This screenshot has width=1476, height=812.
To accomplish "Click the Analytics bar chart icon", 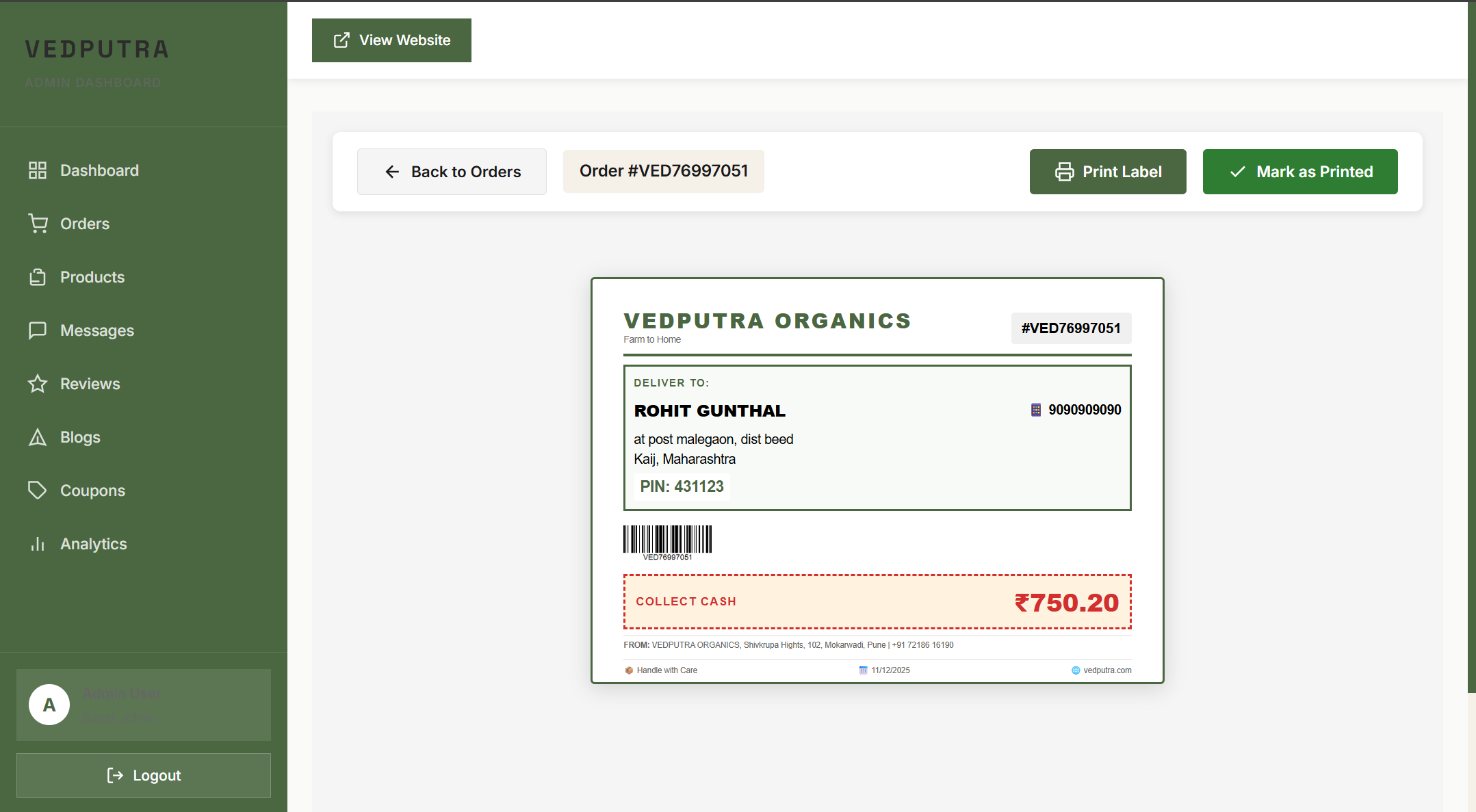I will click(38, 544).
